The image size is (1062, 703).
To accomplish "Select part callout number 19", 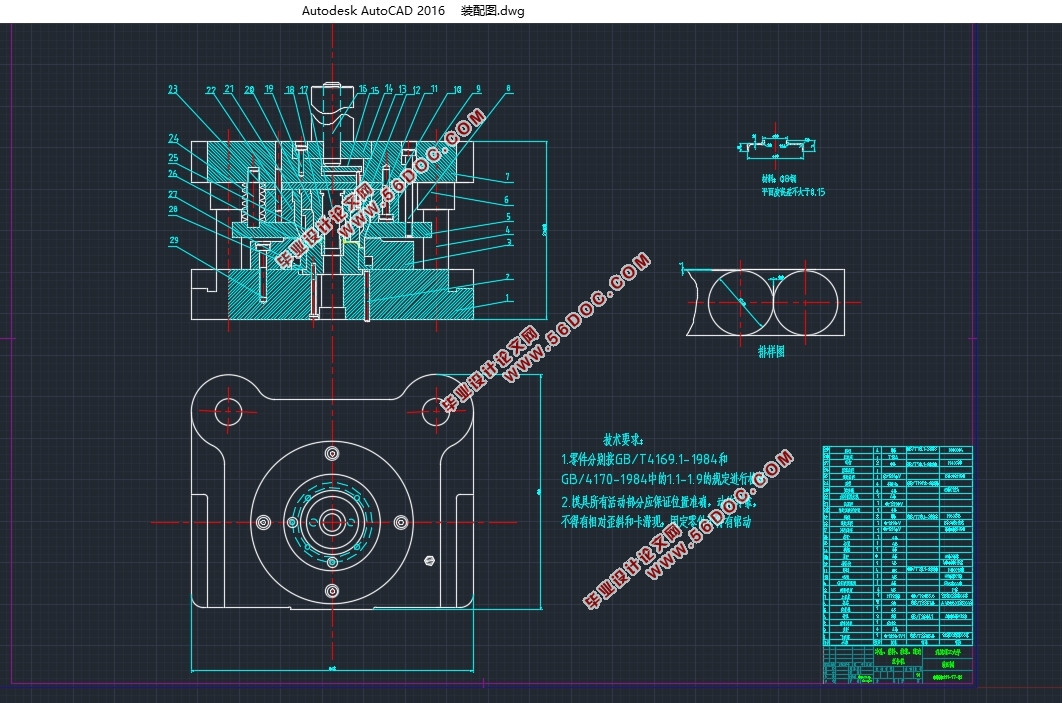I will [x=269, y=89].
